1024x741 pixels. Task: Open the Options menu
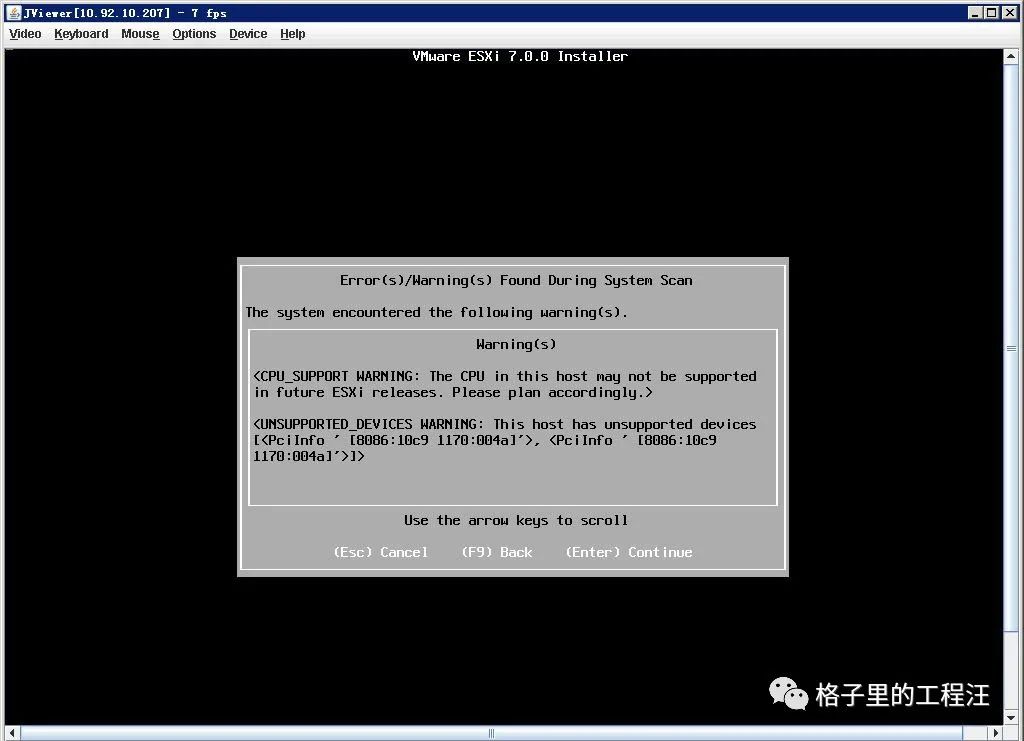tap(194, 34)
